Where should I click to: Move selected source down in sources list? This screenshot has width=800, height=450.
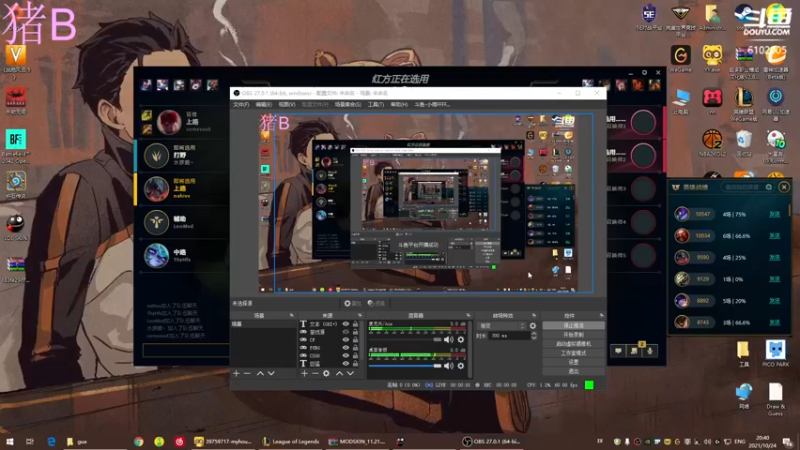pos(351,373)
